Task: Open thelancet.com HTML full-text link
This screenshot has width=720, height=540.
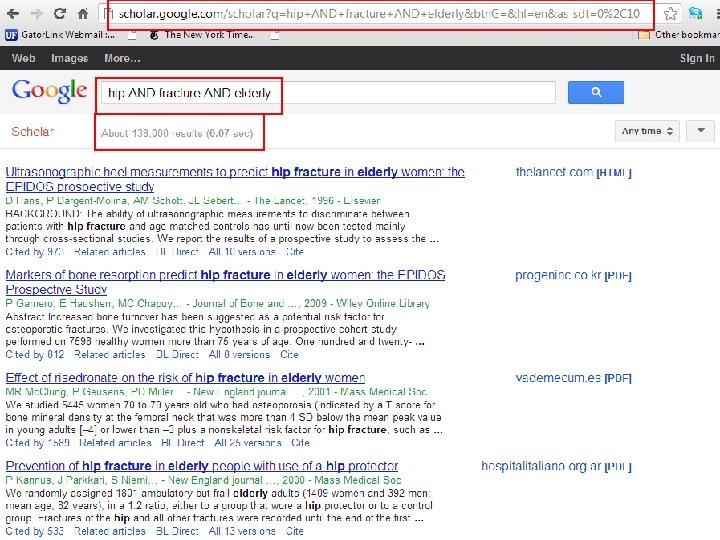Action: click(574, 172)
